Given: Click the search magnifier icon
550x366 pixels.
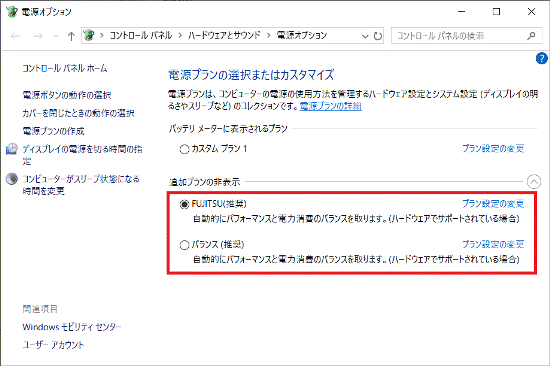Looking at the screenshot, I should 531,36.
